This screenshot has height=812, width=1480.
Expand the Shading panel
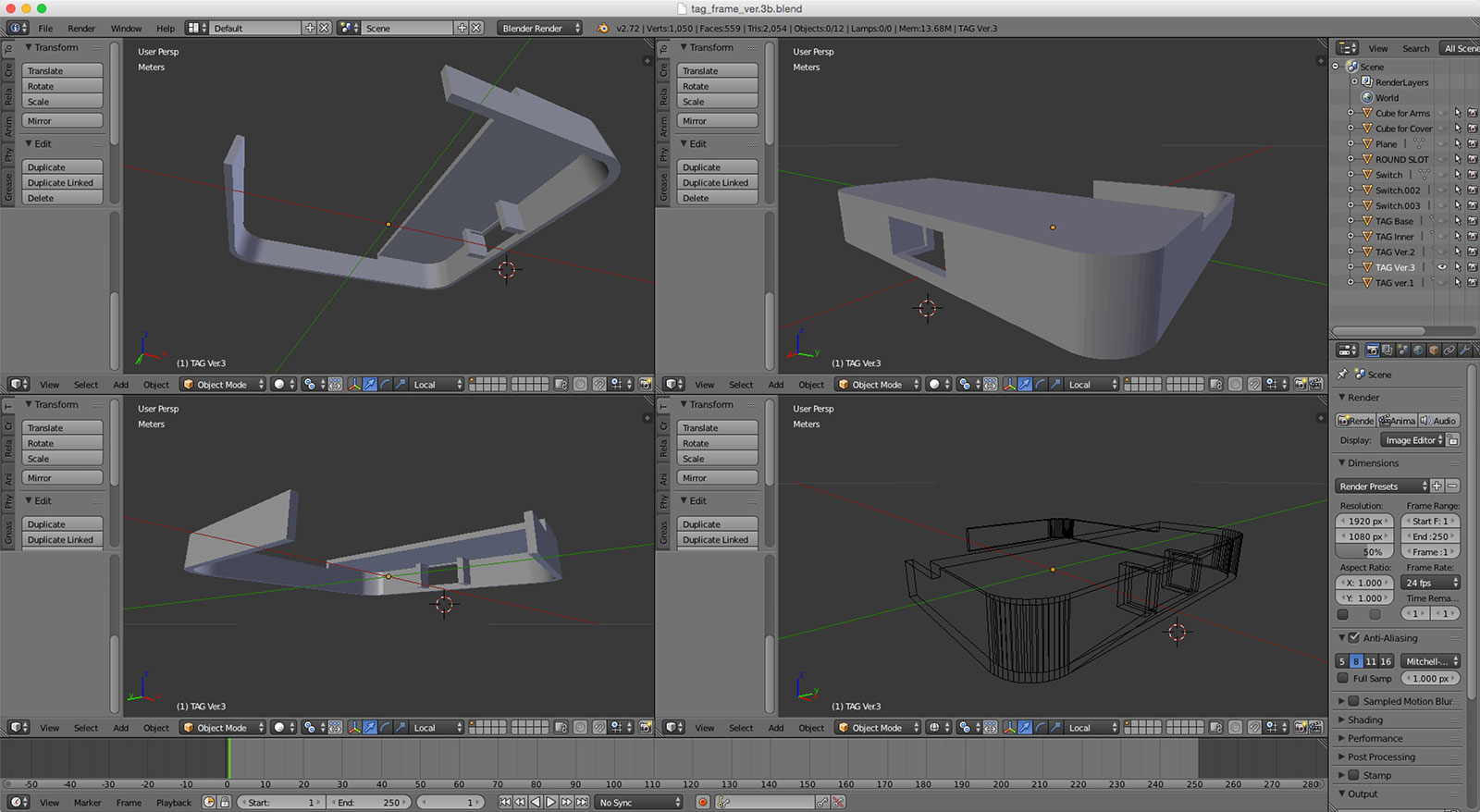point(1365,720)
